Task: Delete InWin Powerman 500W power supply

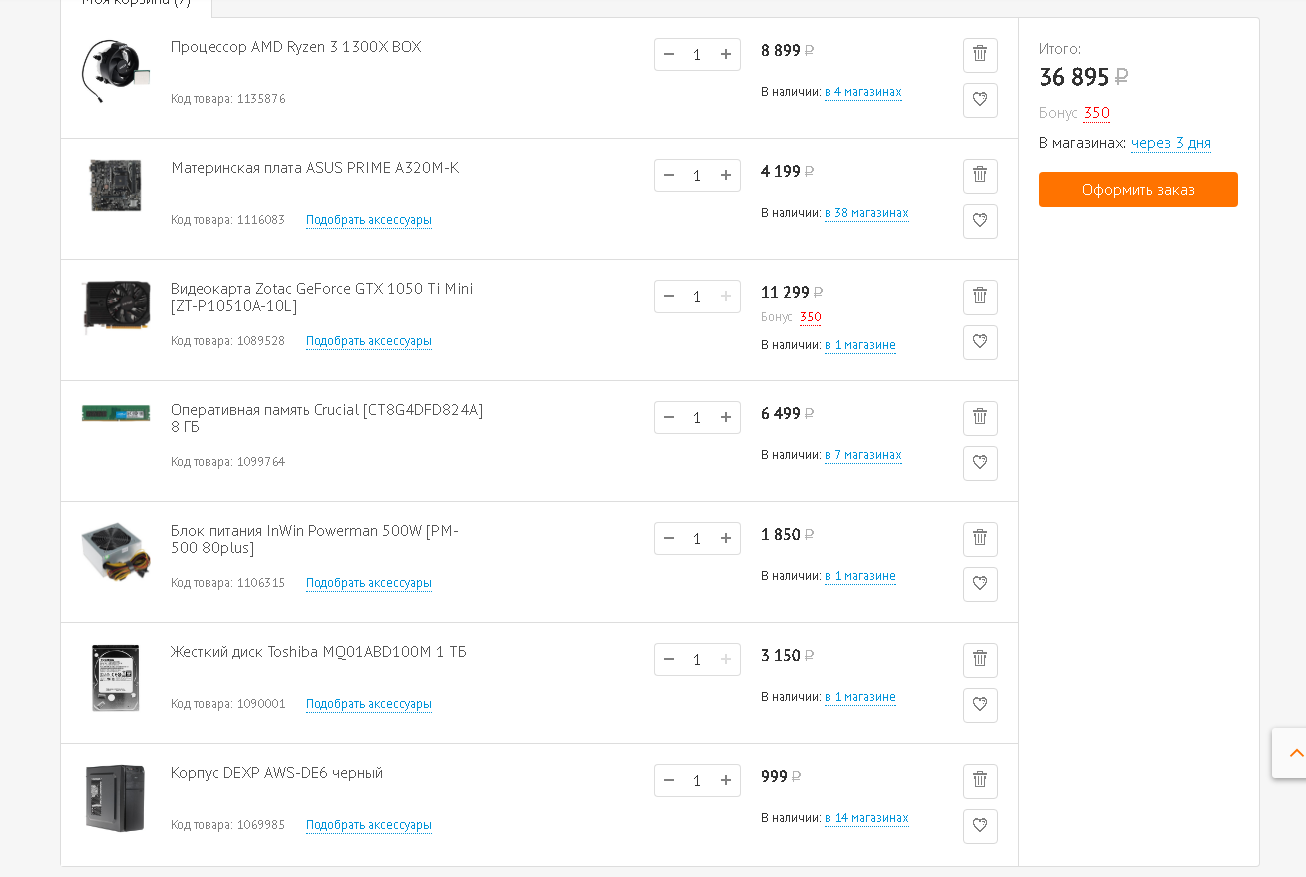Action: [x=980, y=539]
